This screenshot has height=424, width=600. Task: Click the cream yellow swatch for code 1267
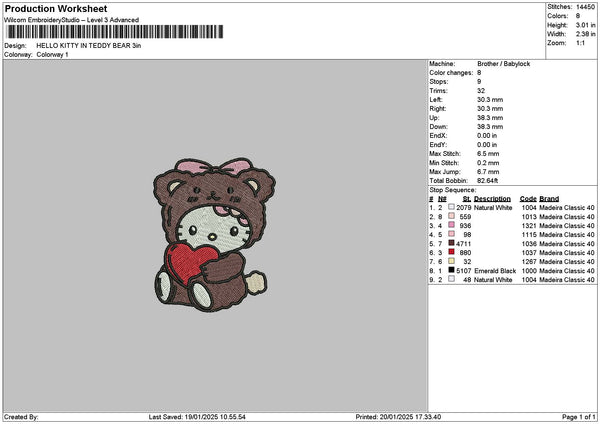pyautogui.click(x=452, y=261)
